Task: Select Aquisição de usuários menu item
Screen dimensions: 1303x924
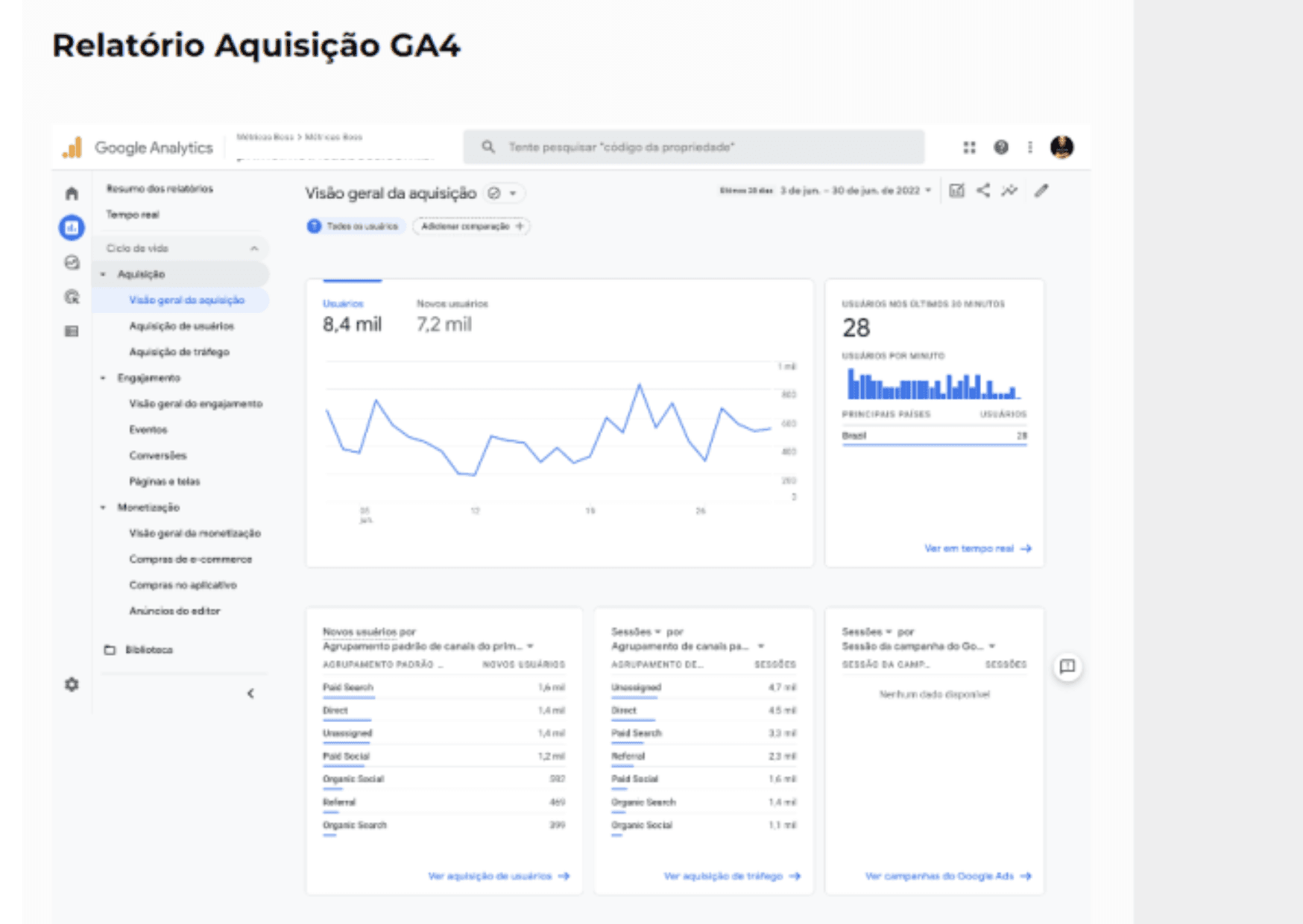Action: [181, 326]
